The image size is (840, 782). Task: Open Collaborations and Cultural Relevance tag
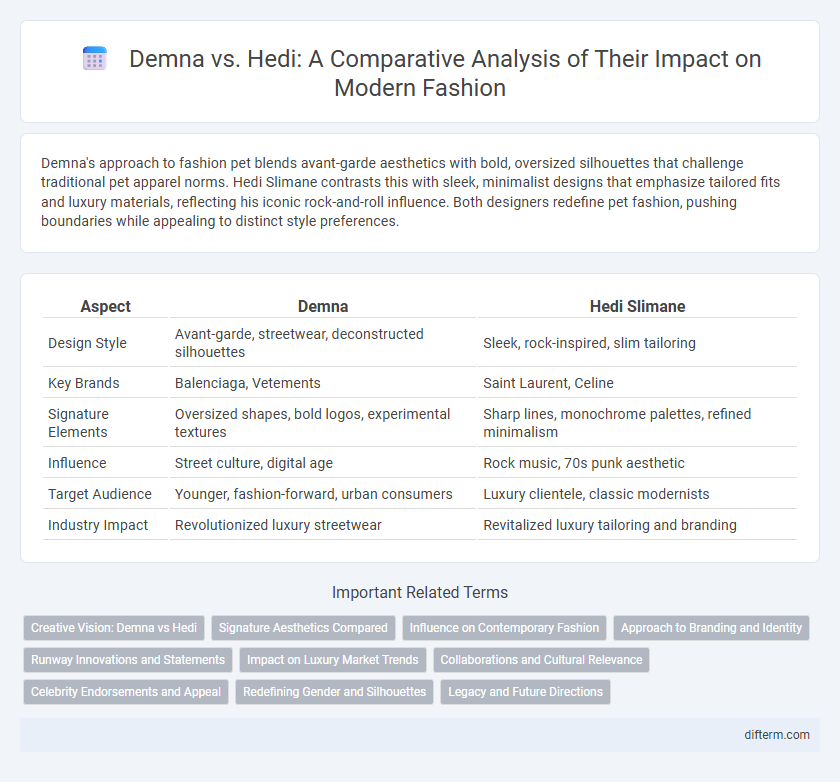[x=541, y=660]
